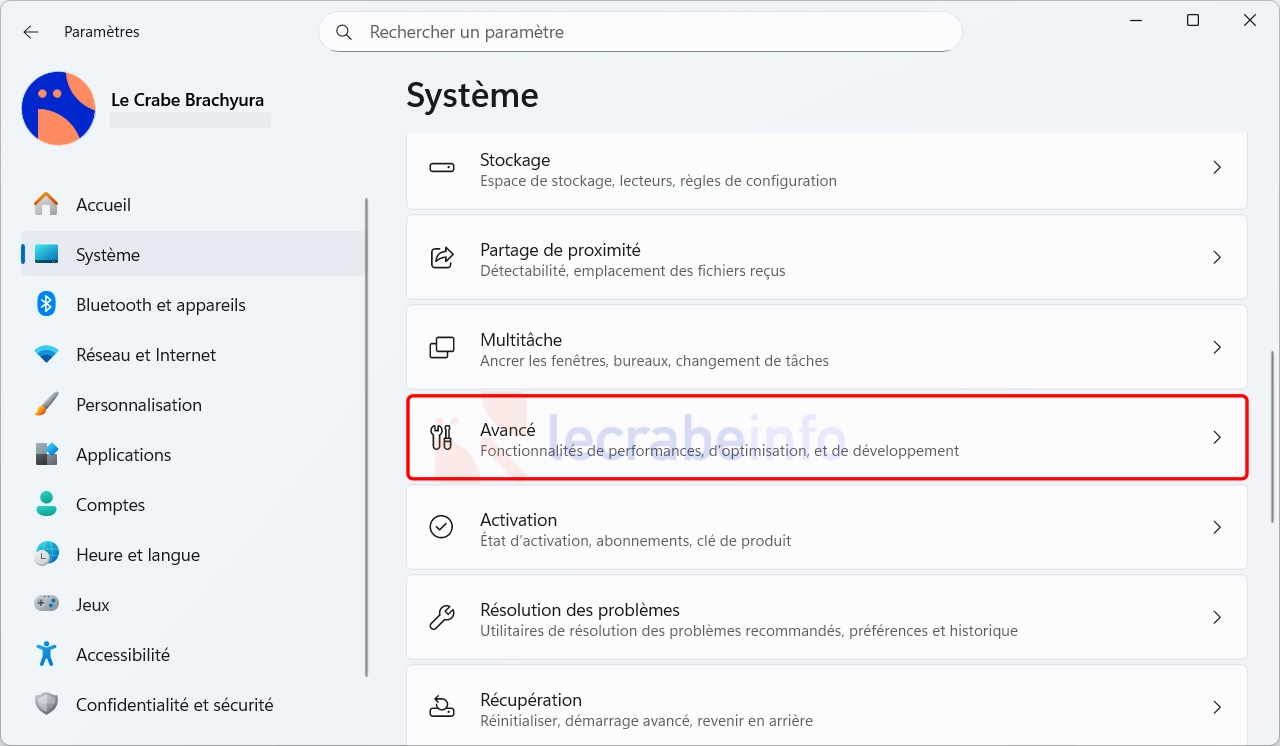The image size is (1280, 746).
Task: Click the Applications icon in sidebar
Action: pos(46,455)
